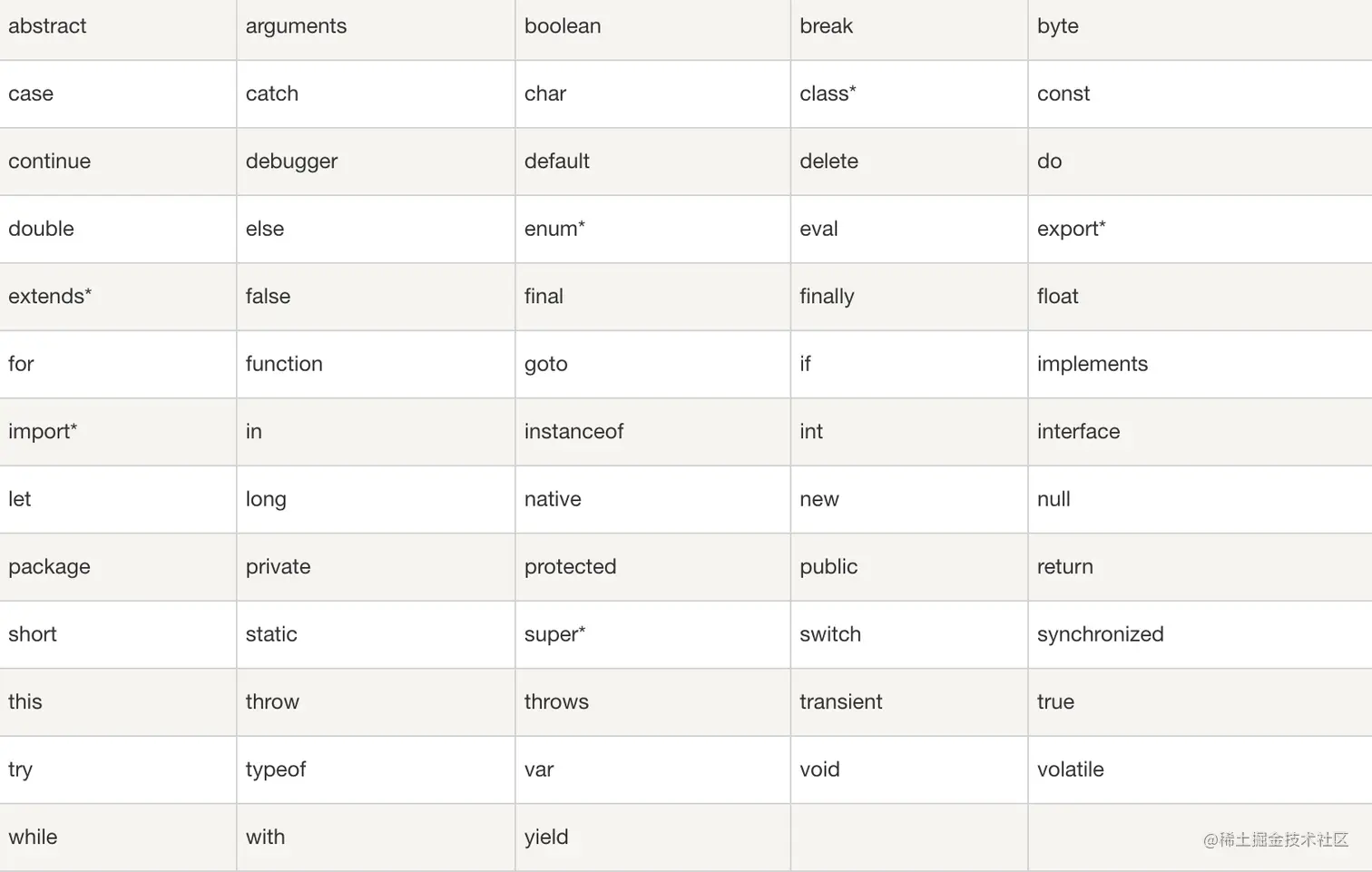Click the 'protected' keyword
This screenshot has width=1372, height=872.
pos(570,567)
